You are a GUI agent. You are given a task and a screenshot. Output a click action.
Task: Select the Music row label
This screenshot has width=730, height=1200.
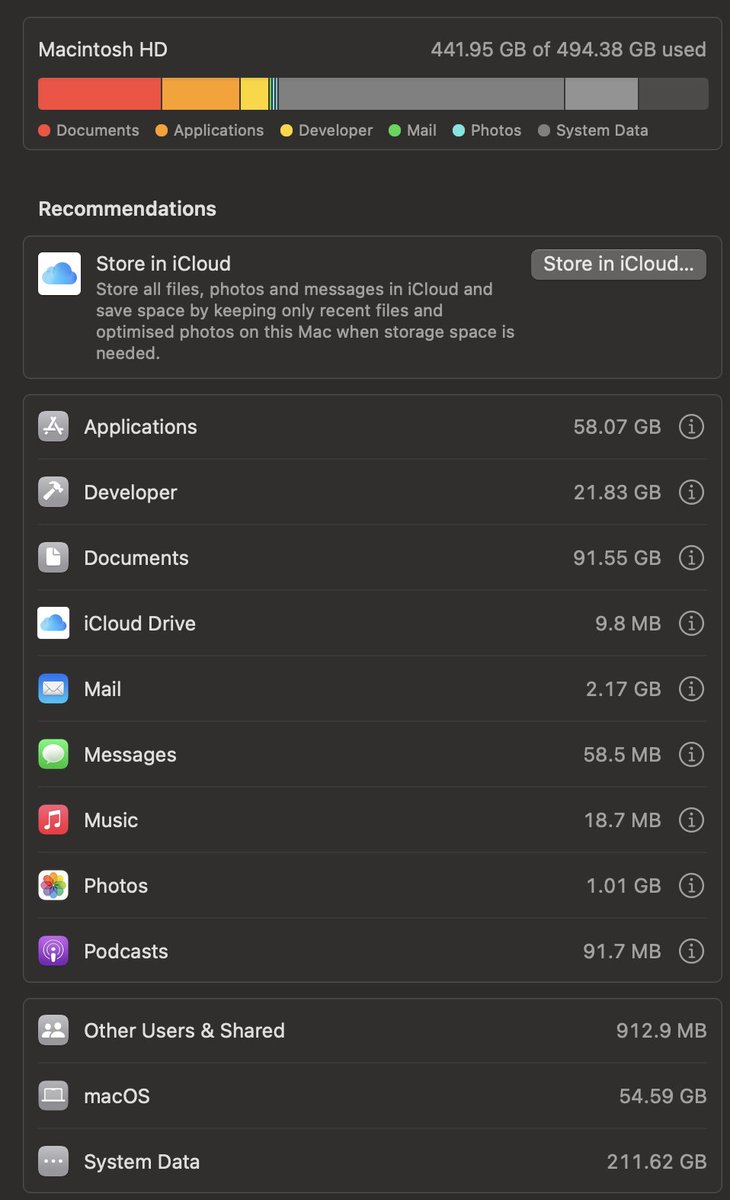(x=111, y=820)
